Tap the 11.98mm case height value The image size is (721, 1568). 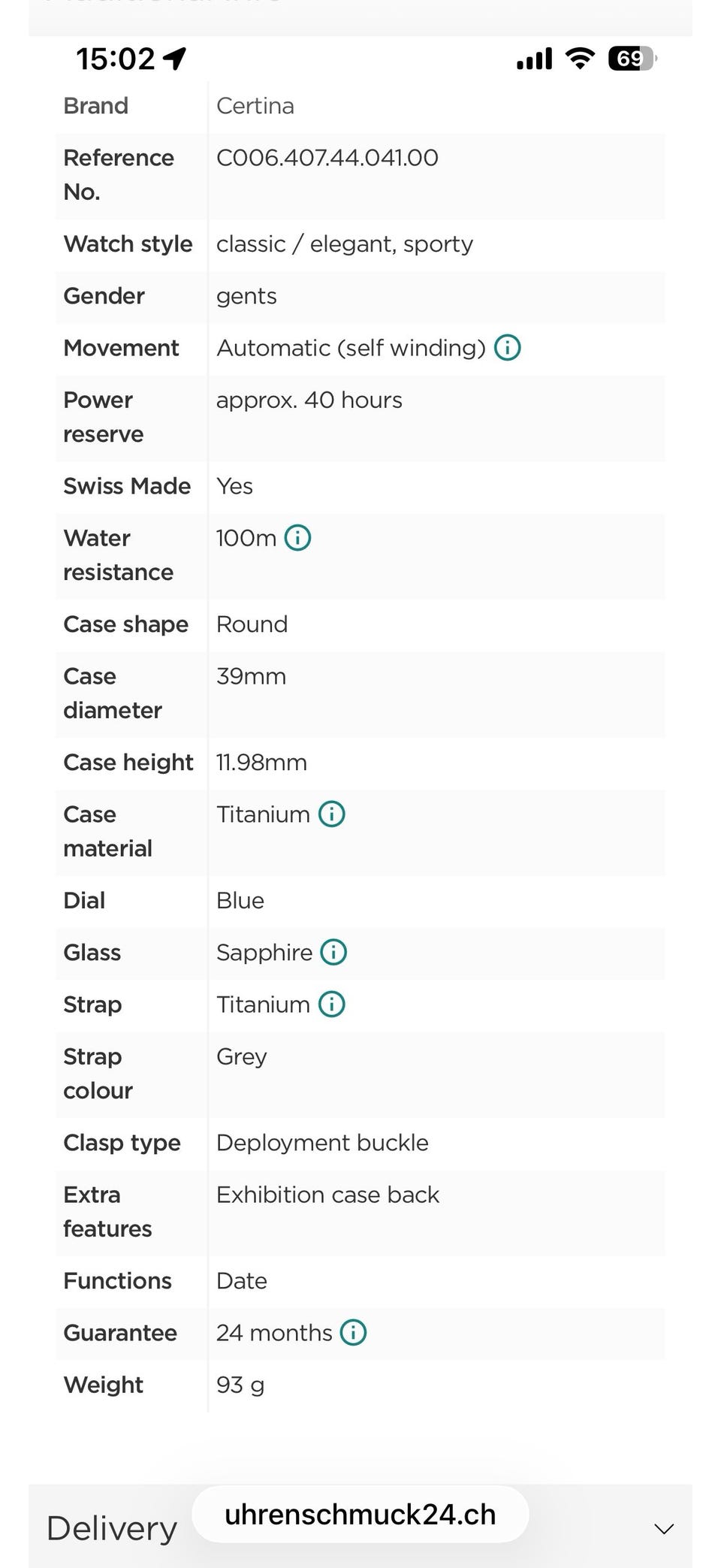click(x=261, y=763)
